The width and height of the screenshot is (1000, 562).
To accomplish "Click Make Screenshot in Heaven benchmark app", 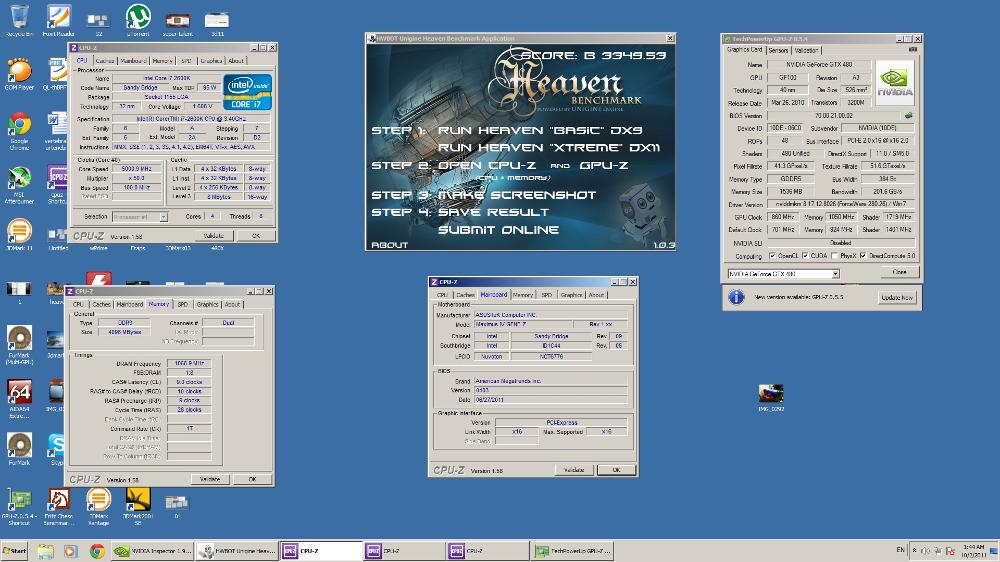I will click(x=517, y=195).
